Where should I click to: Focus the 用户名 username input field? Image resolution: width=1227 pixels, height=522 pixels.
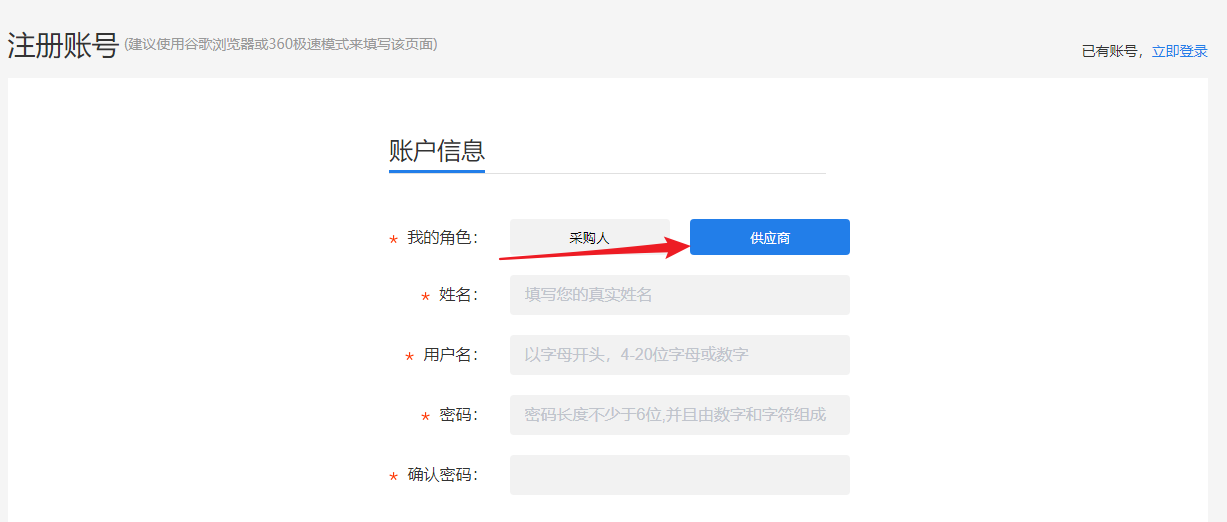point(679,355)
